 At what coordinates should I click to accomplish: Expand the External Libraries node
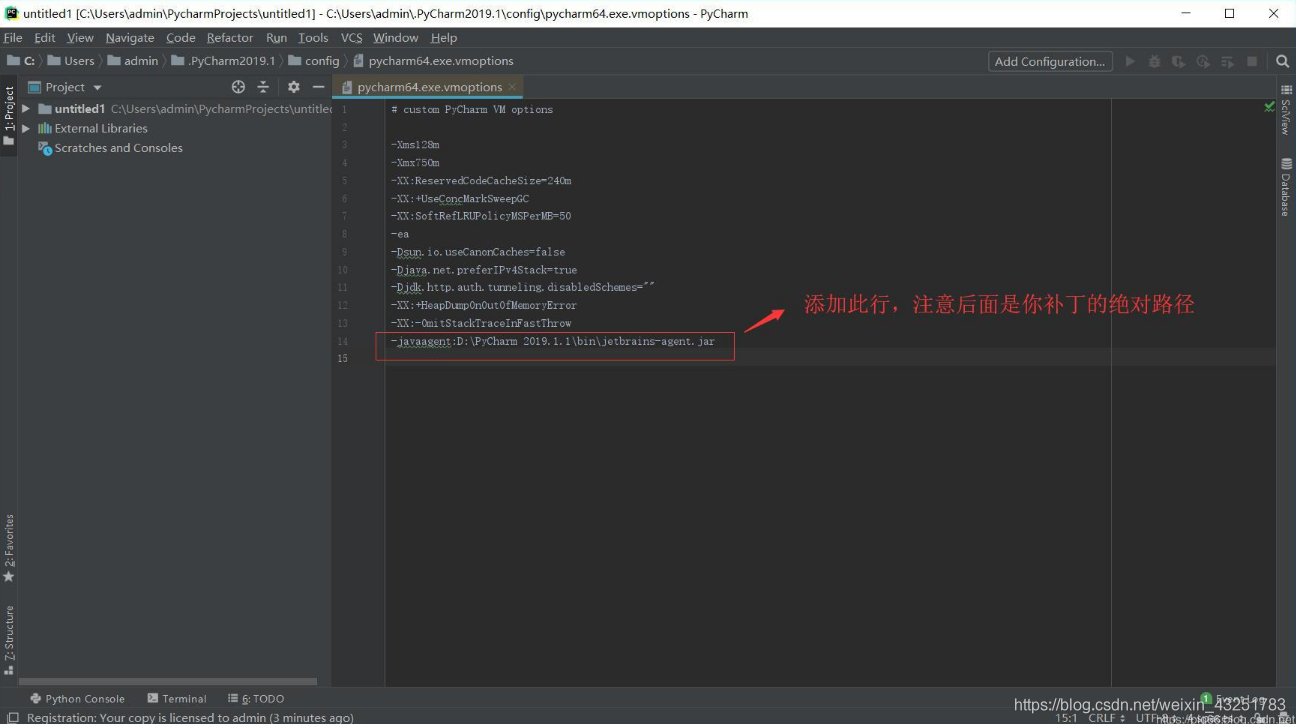click(x=26, y=128)
